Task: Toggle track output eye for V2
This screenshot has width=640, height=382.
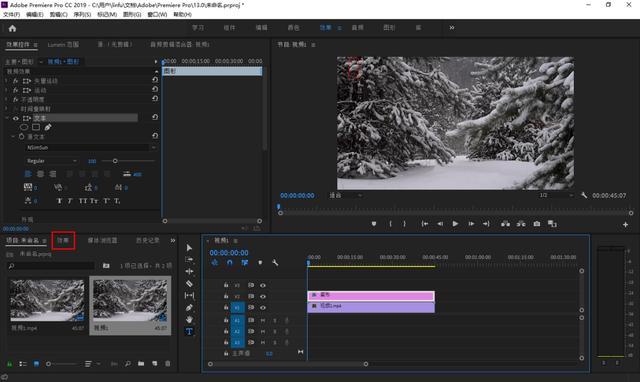Action: click(263, 296)
